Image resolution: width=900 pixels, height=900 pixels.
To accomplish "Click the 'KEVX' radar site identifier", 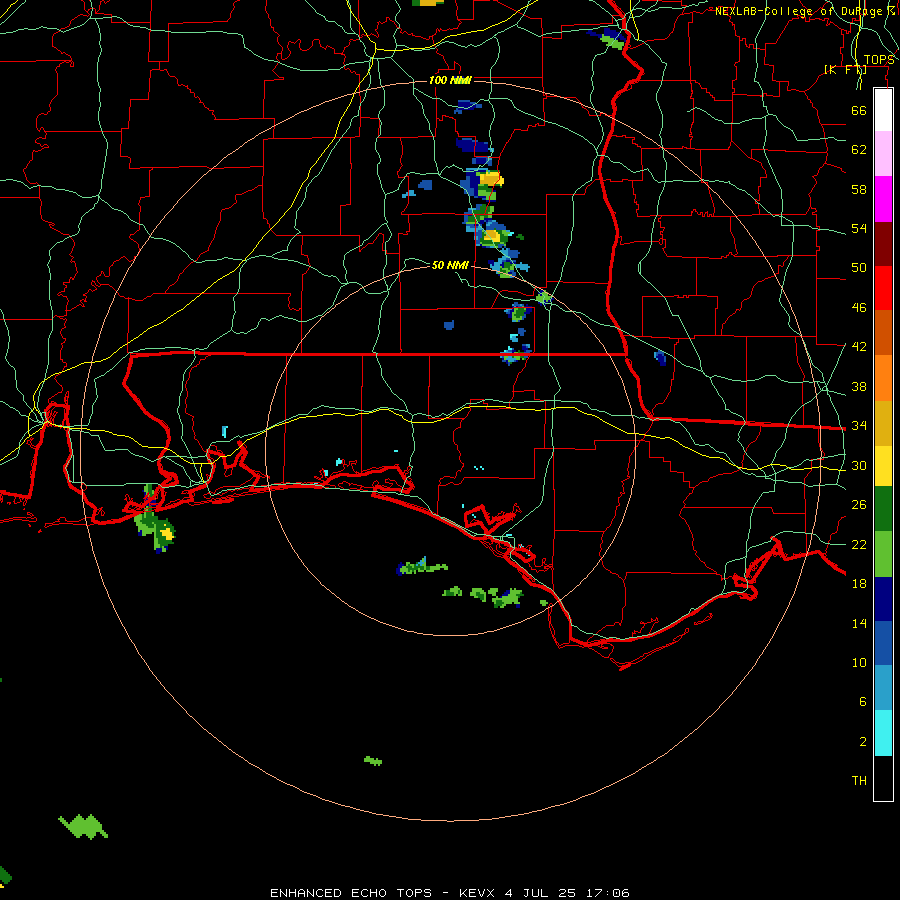I will [478, 893].
